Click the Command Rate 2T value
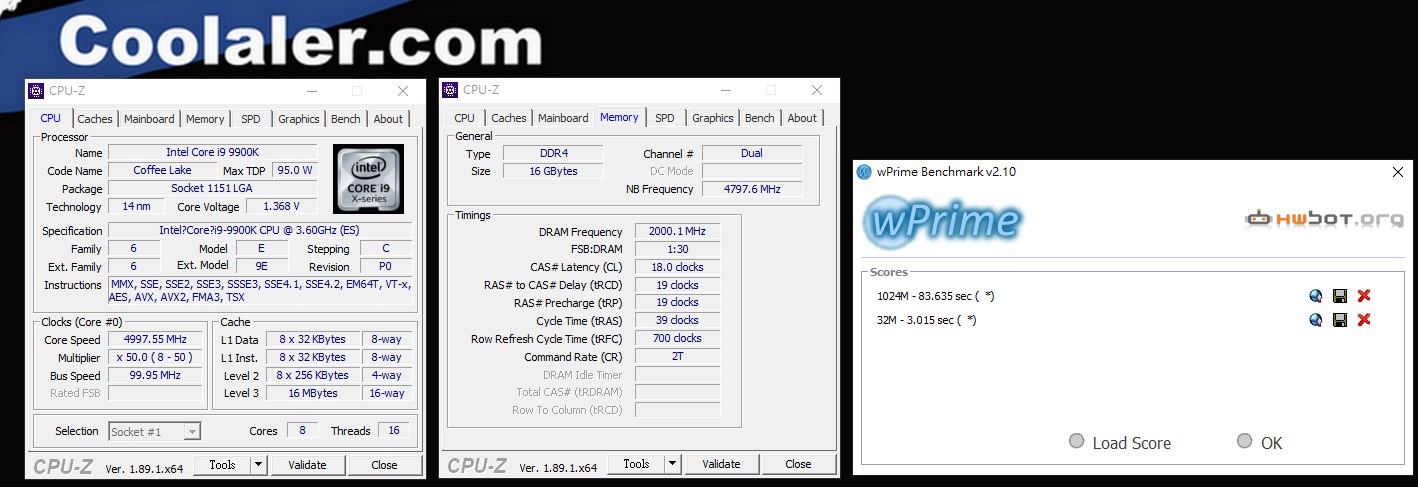The width and height of the screenshot is (1418, 487). 677,356
